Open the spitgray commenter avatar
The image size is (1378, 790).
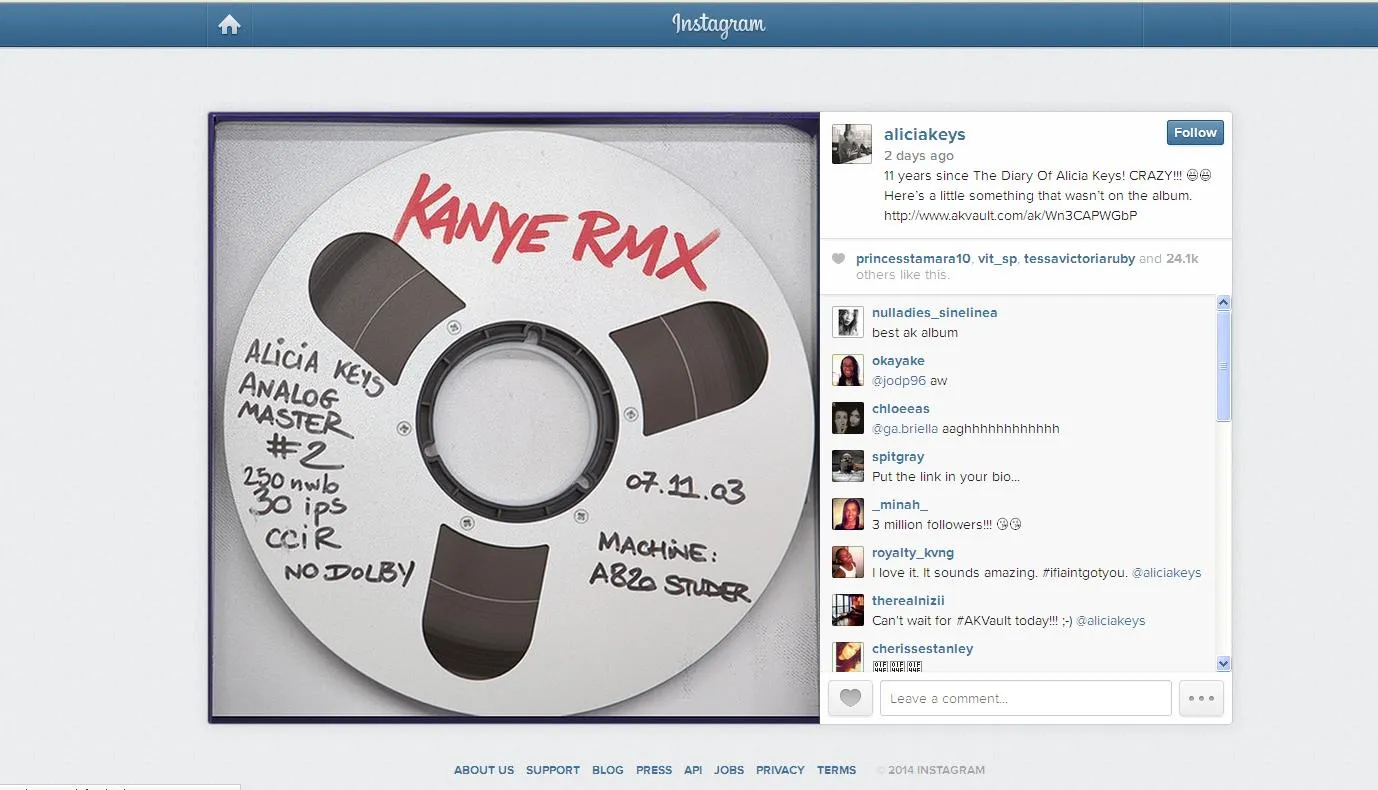coord(848,466)
